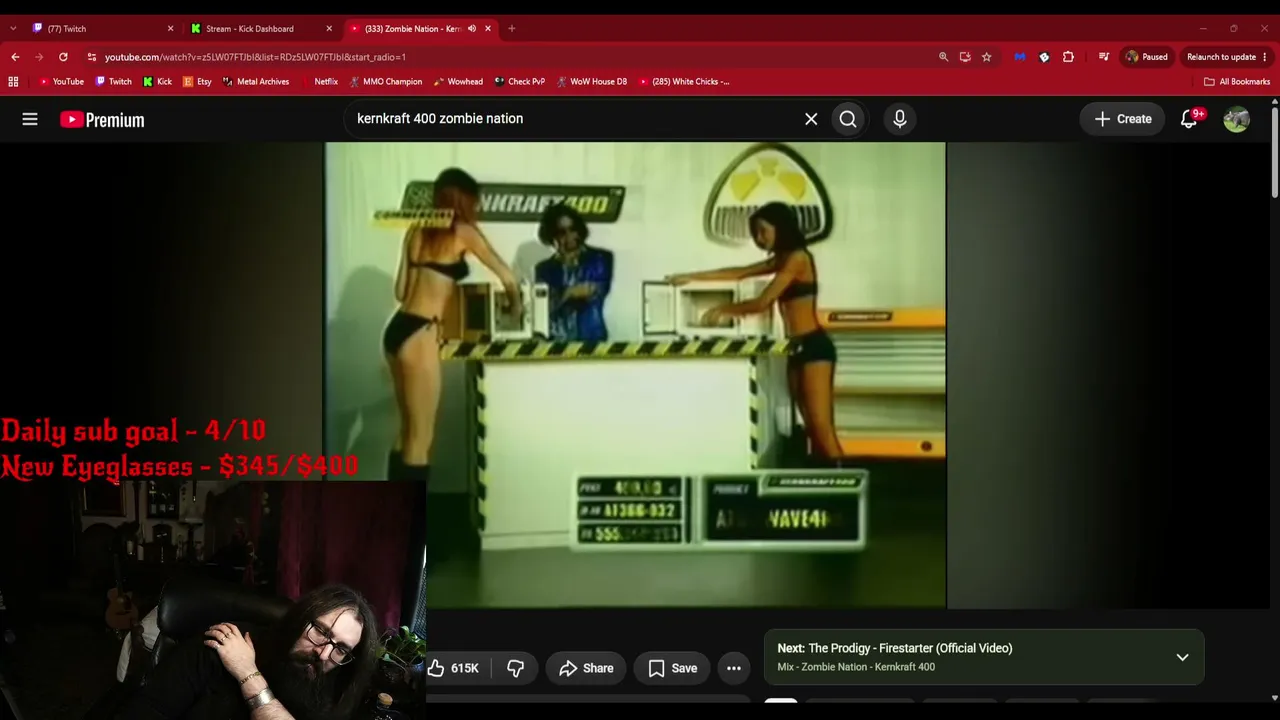This screenshot has width=1280, height=720.
Task: Open the All Bookmarks folder
Action: [1237, 82]
